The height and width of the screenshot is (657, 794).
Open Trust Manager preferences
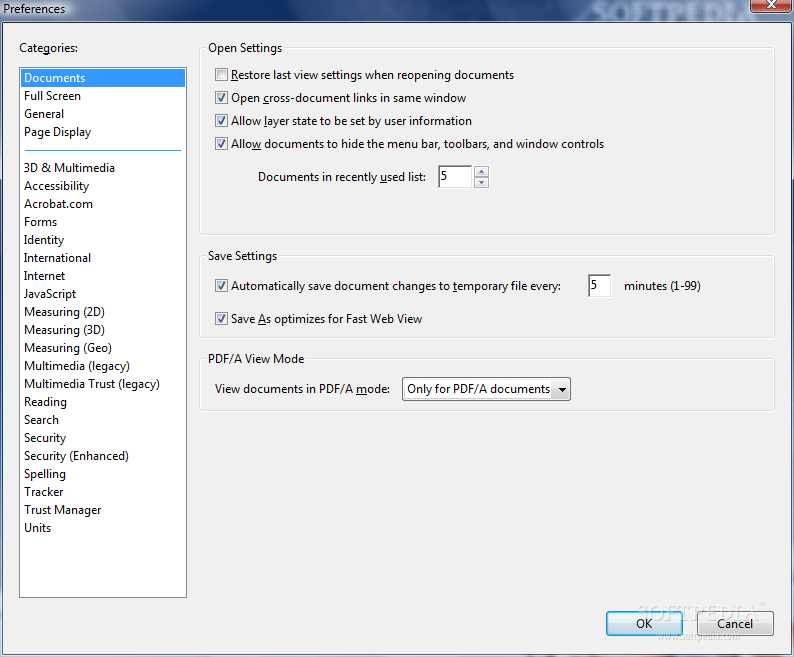coord(103,510)
